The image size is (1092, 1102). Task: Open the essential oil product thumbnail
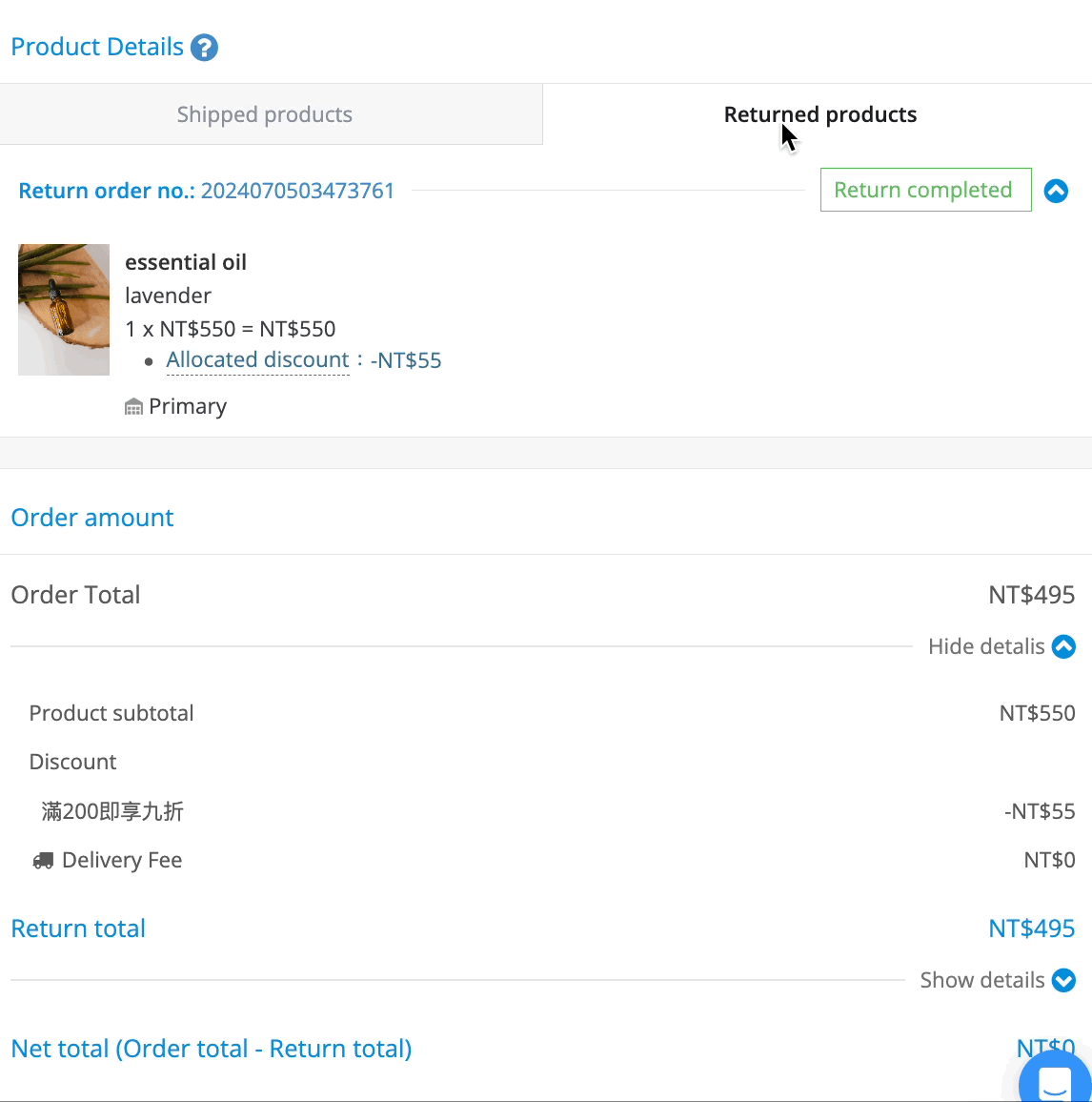tap(64, 310)
